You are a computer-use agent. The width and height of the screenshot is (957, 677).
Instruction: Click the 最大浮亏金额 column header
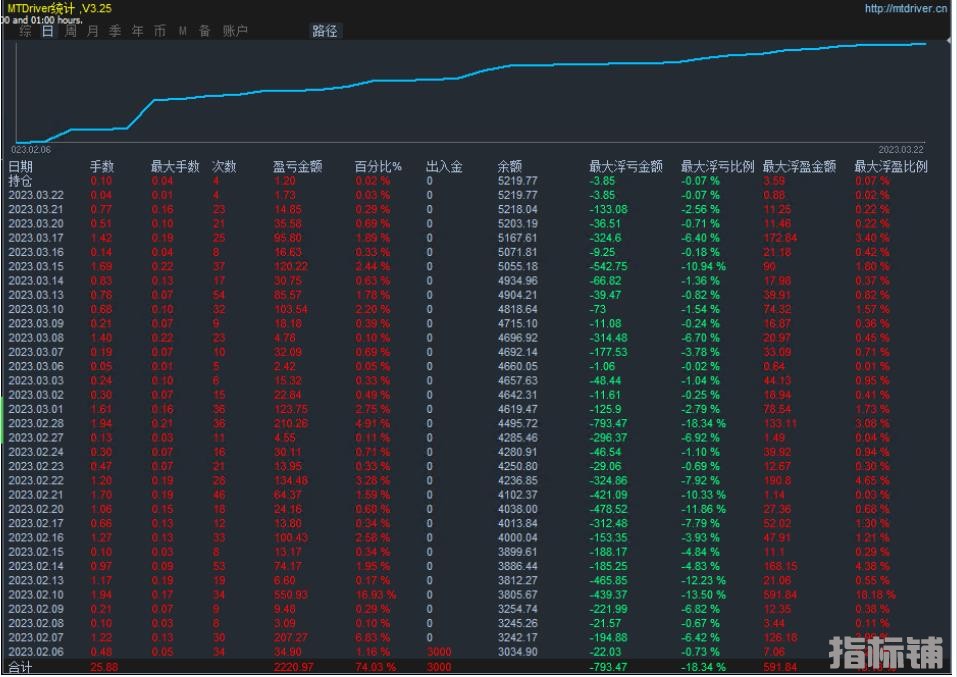(626, 167)
